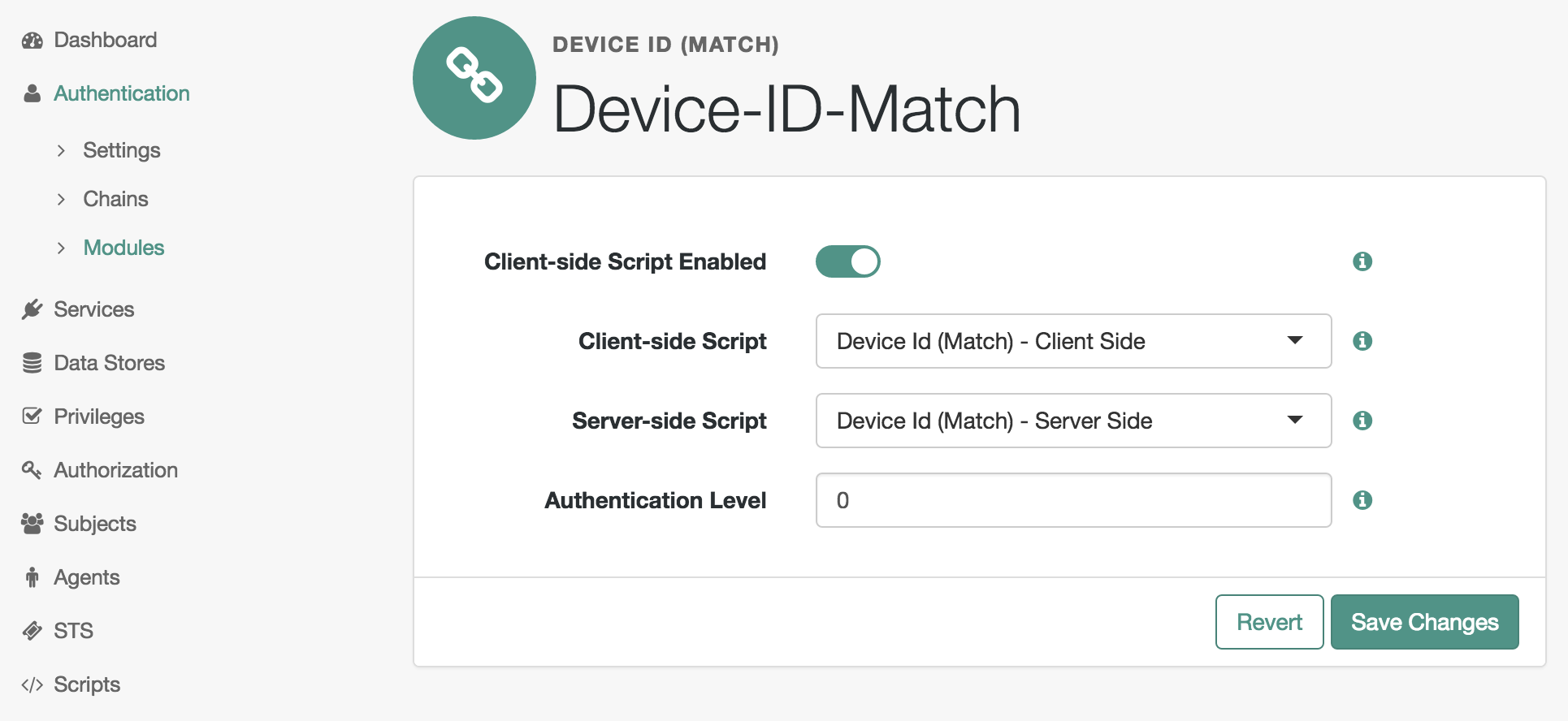The width and height of the screenshot is (1568, 721).
Task: Show info for Client-side Script field
Action: coord(1362,341)
